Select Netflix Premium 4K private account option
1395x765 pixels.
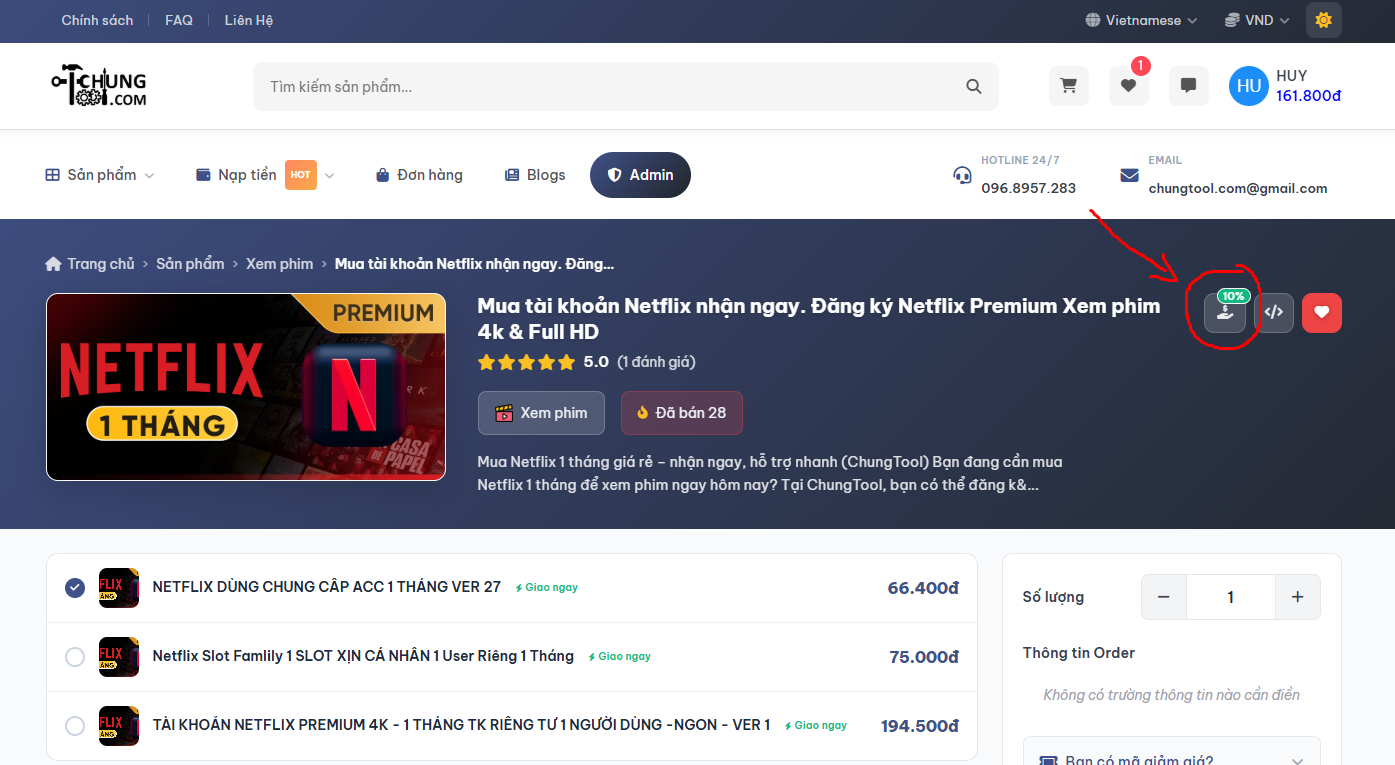75,726
